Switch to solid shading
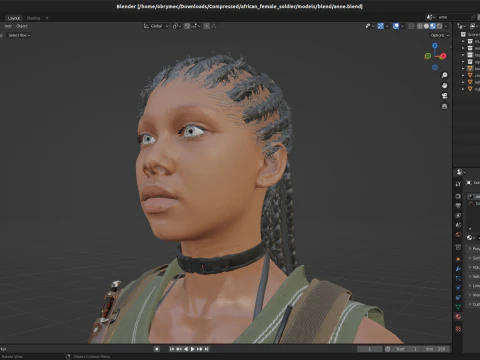Viewport: 480px width, 360px height. [426, 26]
